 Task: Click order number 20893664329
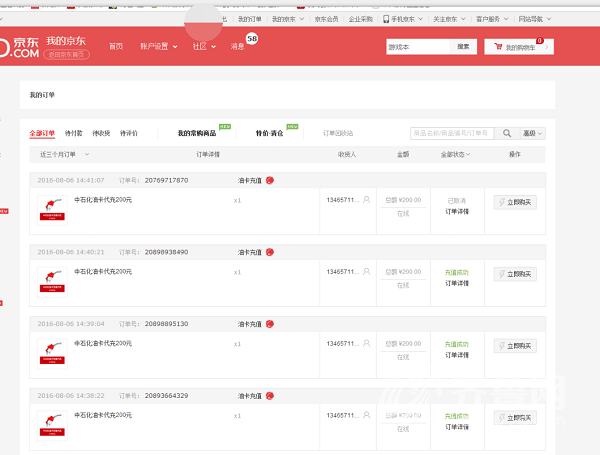(x=166, y=396)
